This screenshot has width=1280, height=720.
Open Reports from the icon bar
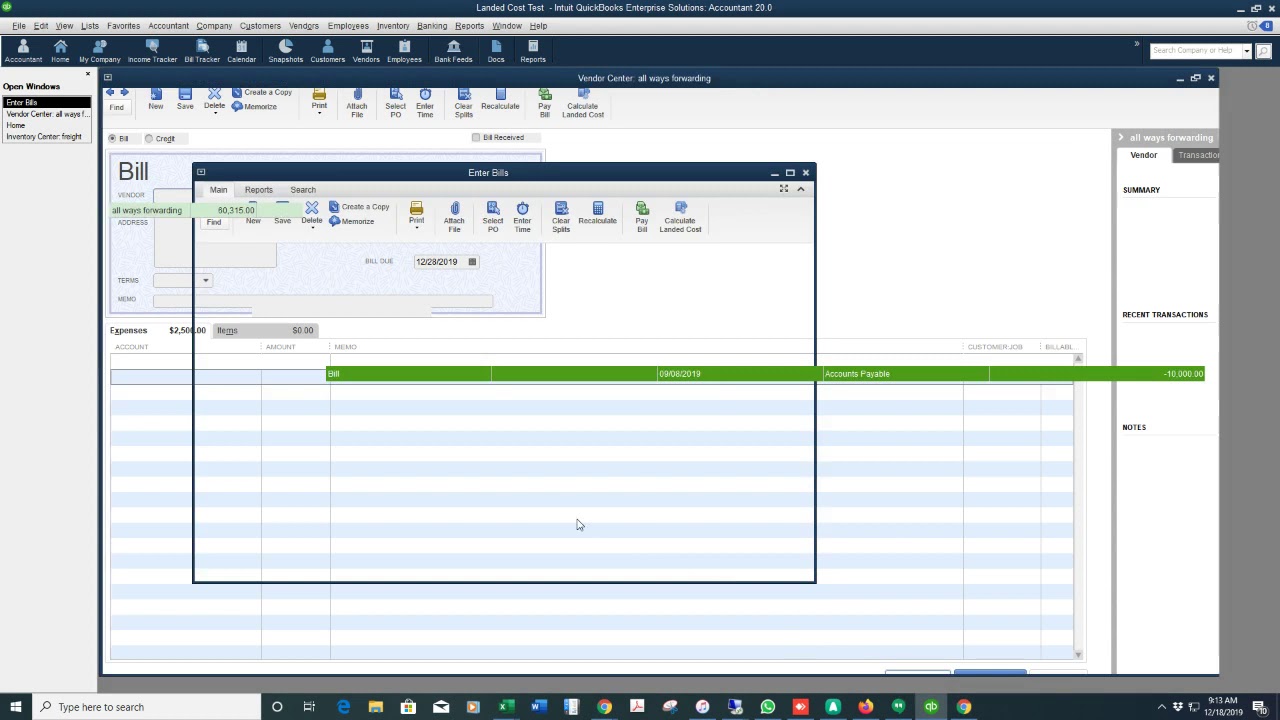(533, 51)
